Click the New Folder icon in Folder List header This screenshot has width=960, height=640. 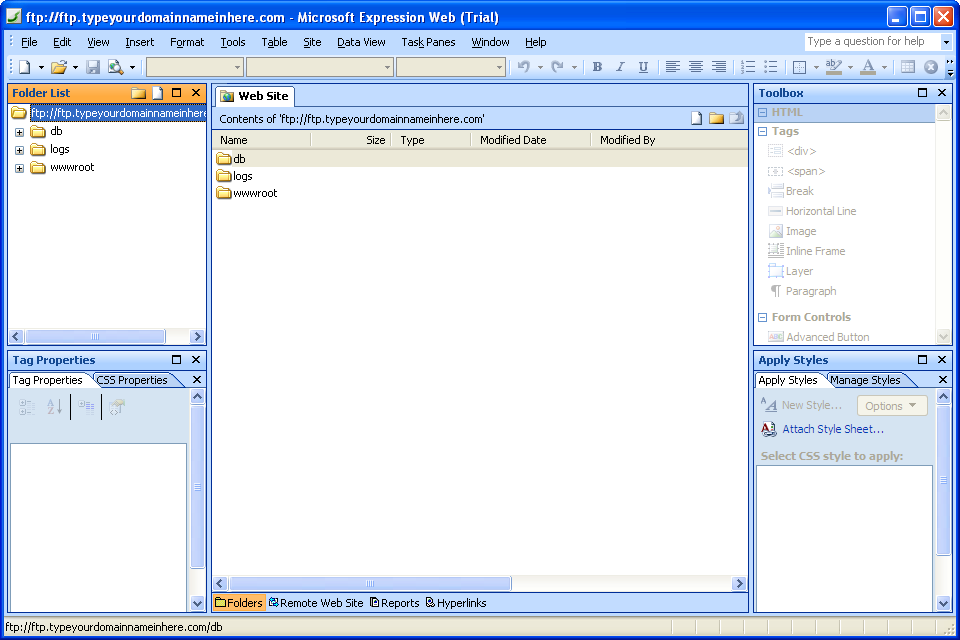tap(138, 93)
